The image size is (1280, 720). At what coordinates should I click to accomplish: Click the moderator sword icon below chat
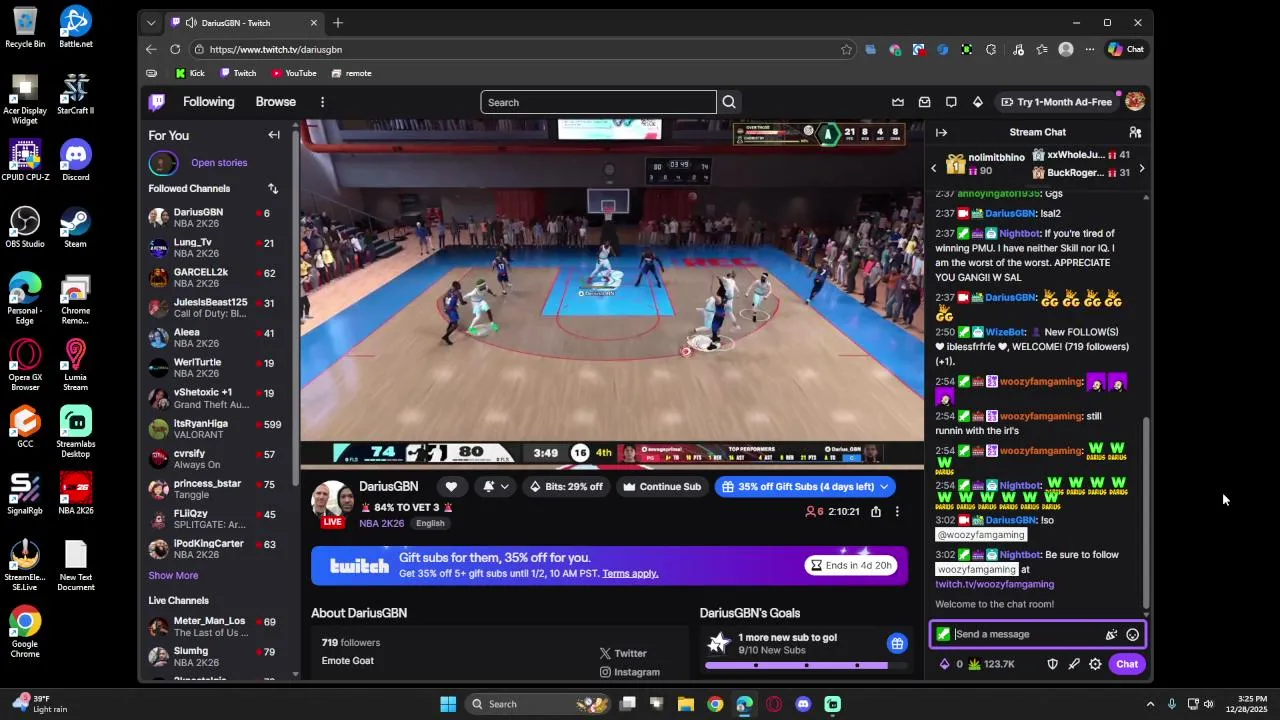point(1074,664)
